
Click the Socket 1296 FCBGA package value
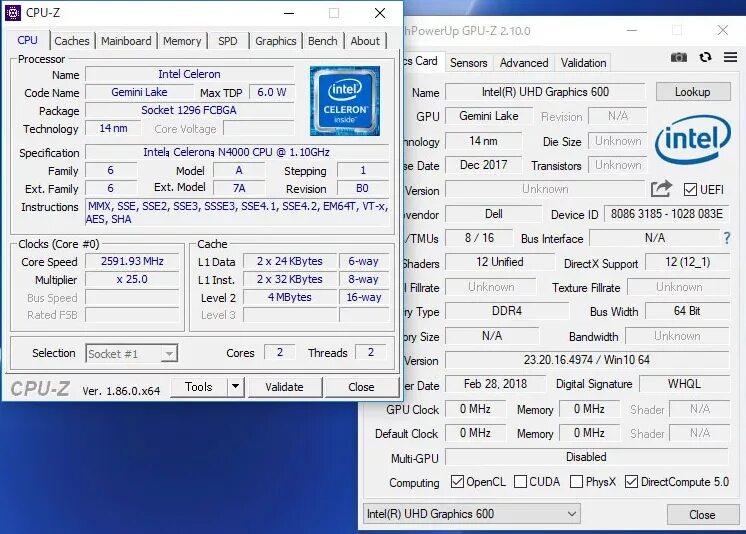pyautogui.click(x=189, y=110)
